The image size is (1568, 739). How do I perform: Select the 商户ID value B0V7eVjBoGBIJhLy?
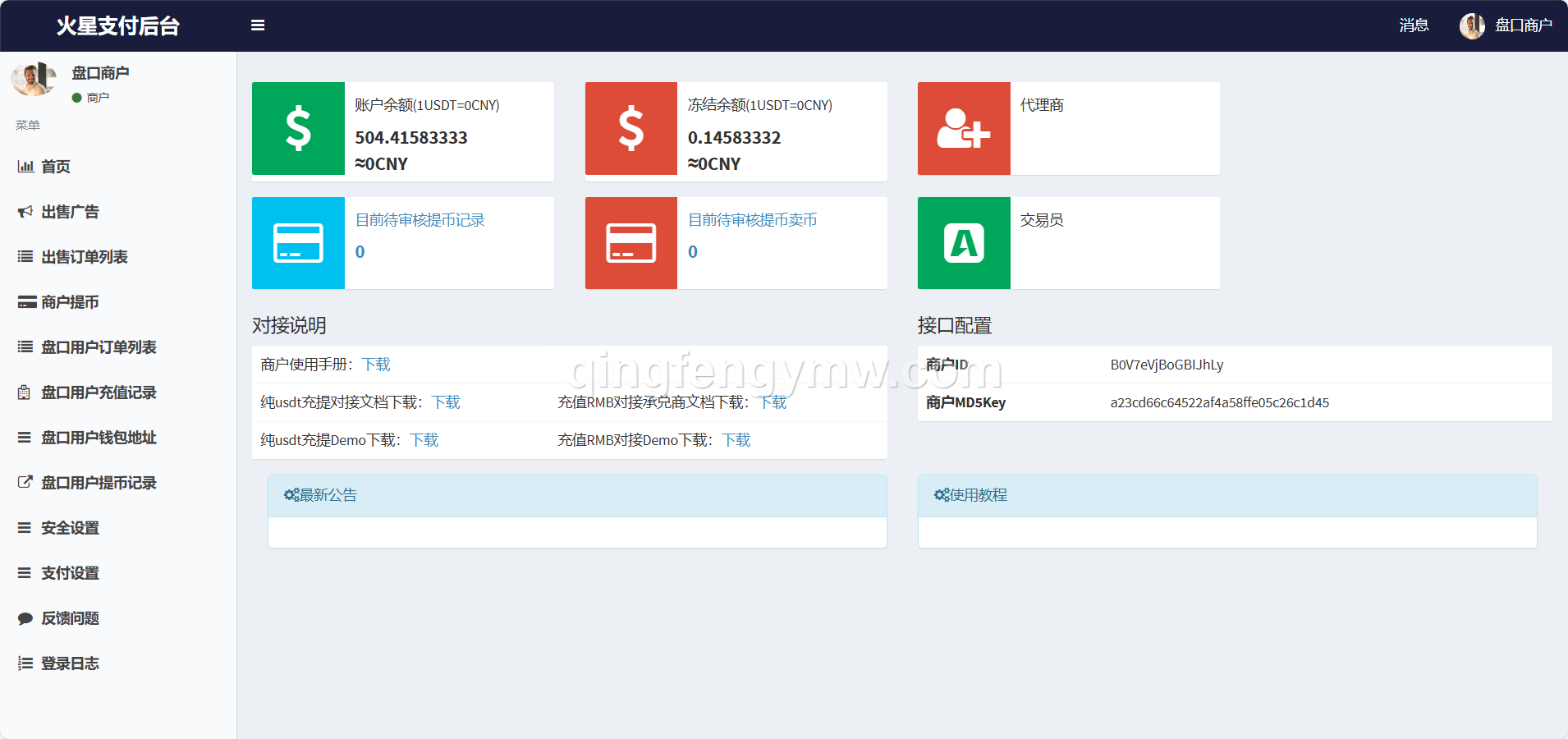pos(1167,365)
